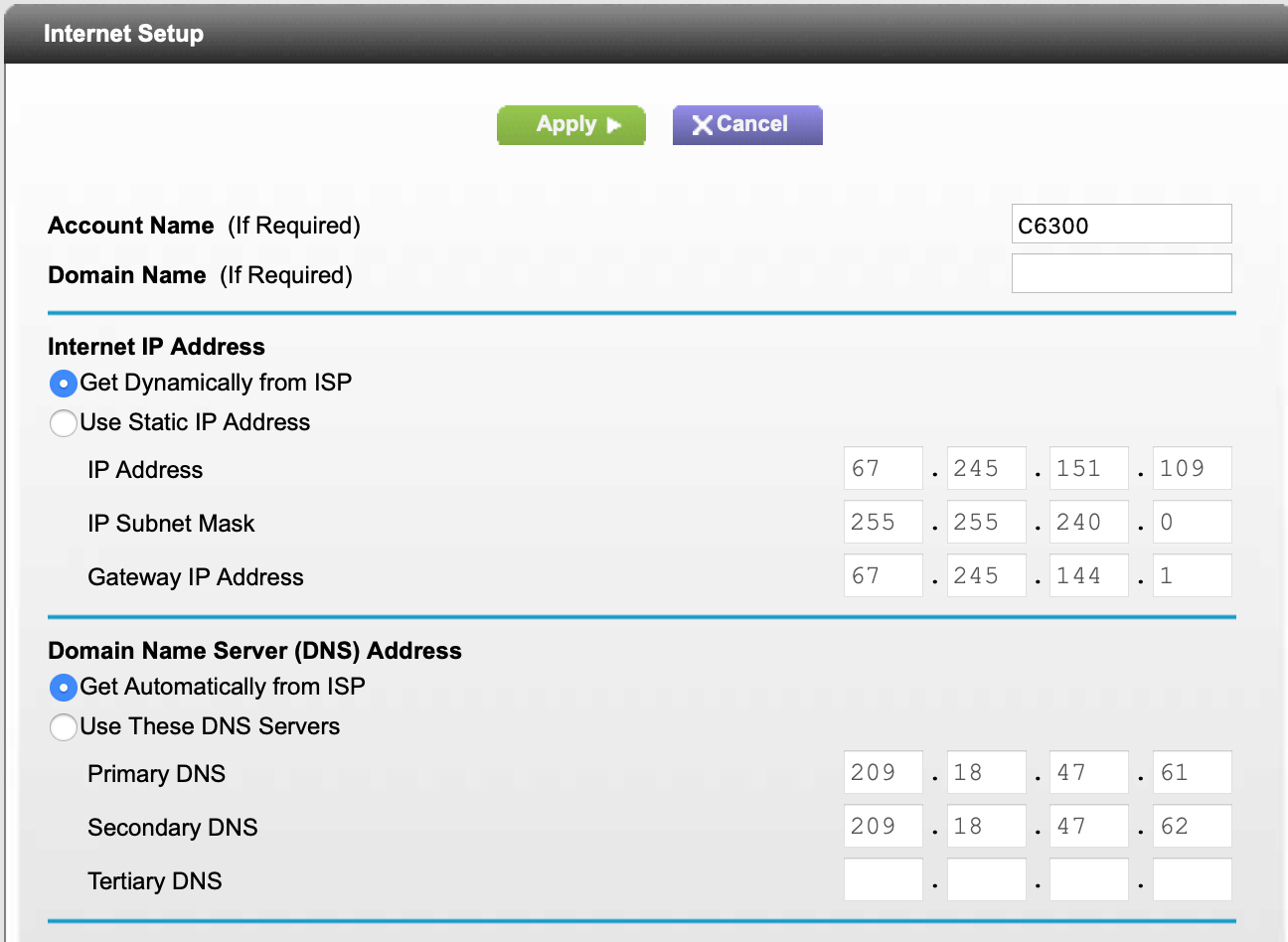Screen dimensions: 1288x942
Task: Select Use These DNS Servers
Action: click(x=63, y=726)
